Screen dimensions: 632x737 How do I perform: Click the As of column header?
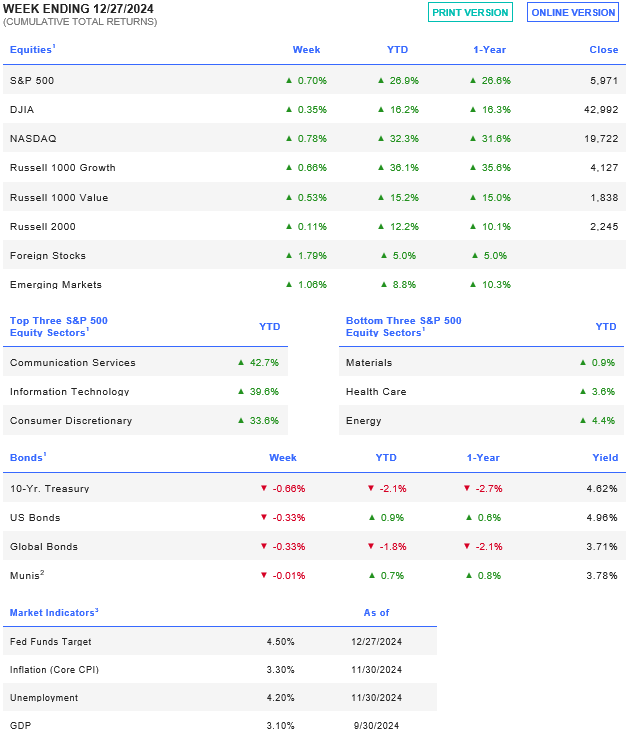[376, 613]
